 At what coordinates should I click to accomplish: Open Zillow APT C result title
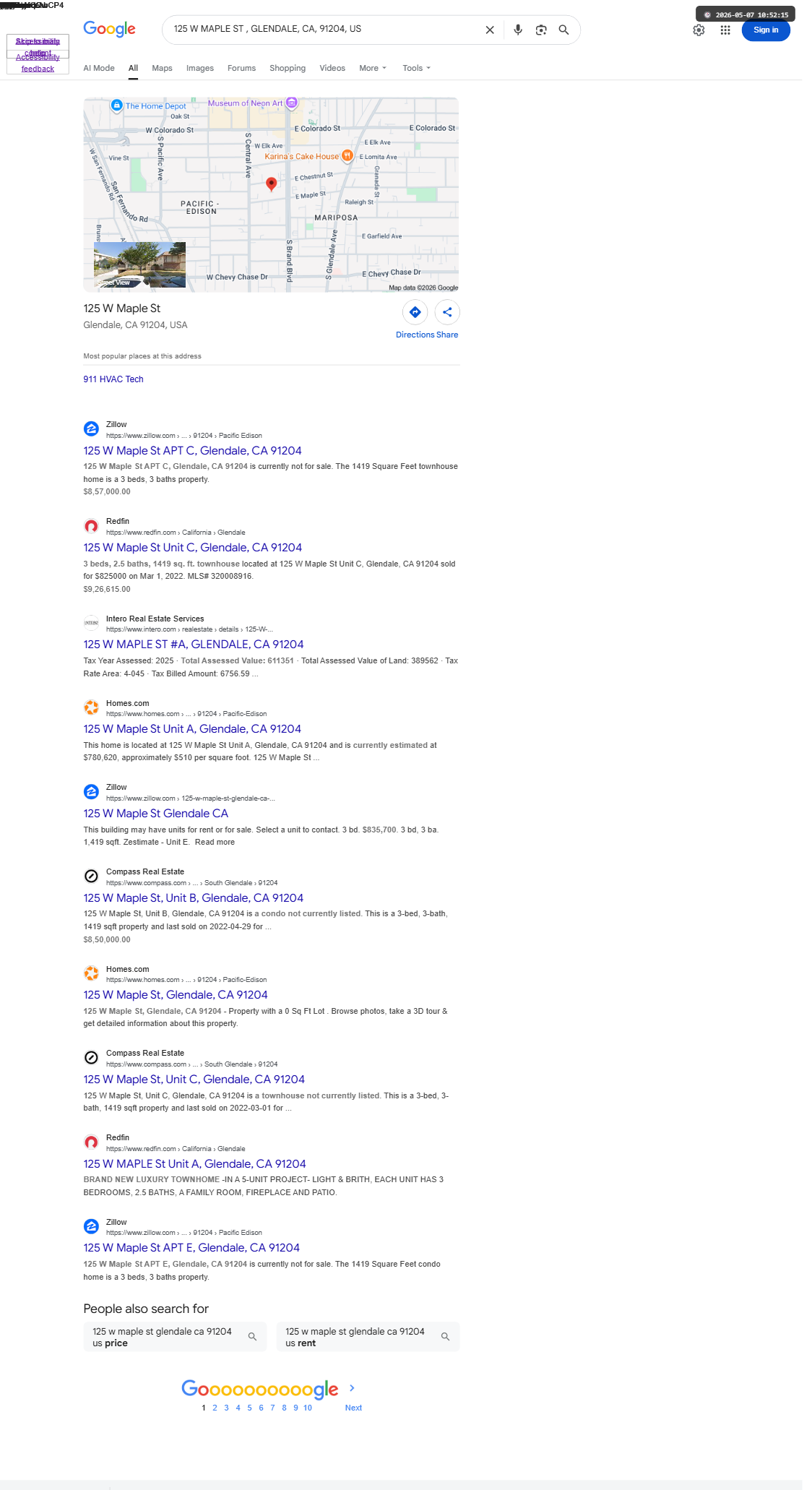(192, 451)
